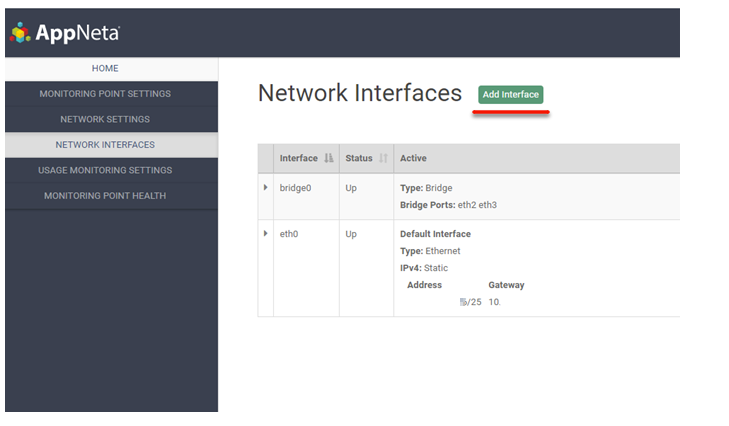Select the bridge0 interface name
The image size is (729, 426).
pos(296,187)
